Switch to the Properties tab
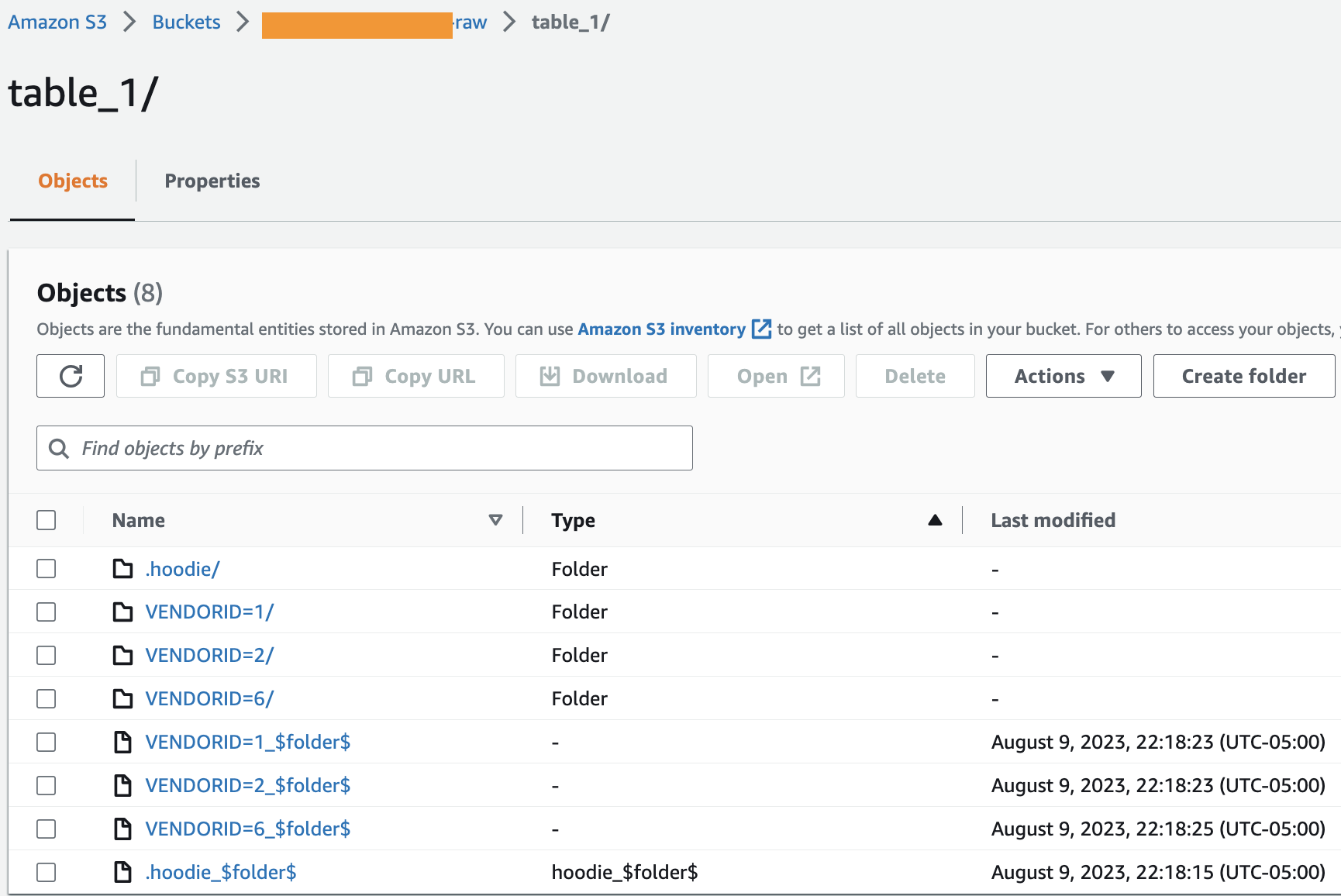The image size is (1341, 896). click(x=212, y=181)
